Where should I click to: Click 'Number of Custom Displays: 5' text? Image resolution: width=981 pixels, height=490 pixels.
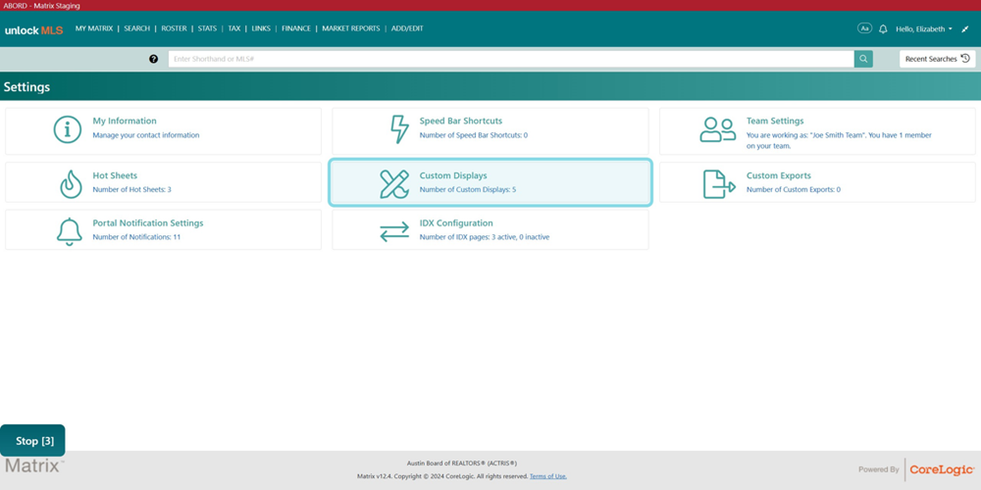(x=468, y=189)
